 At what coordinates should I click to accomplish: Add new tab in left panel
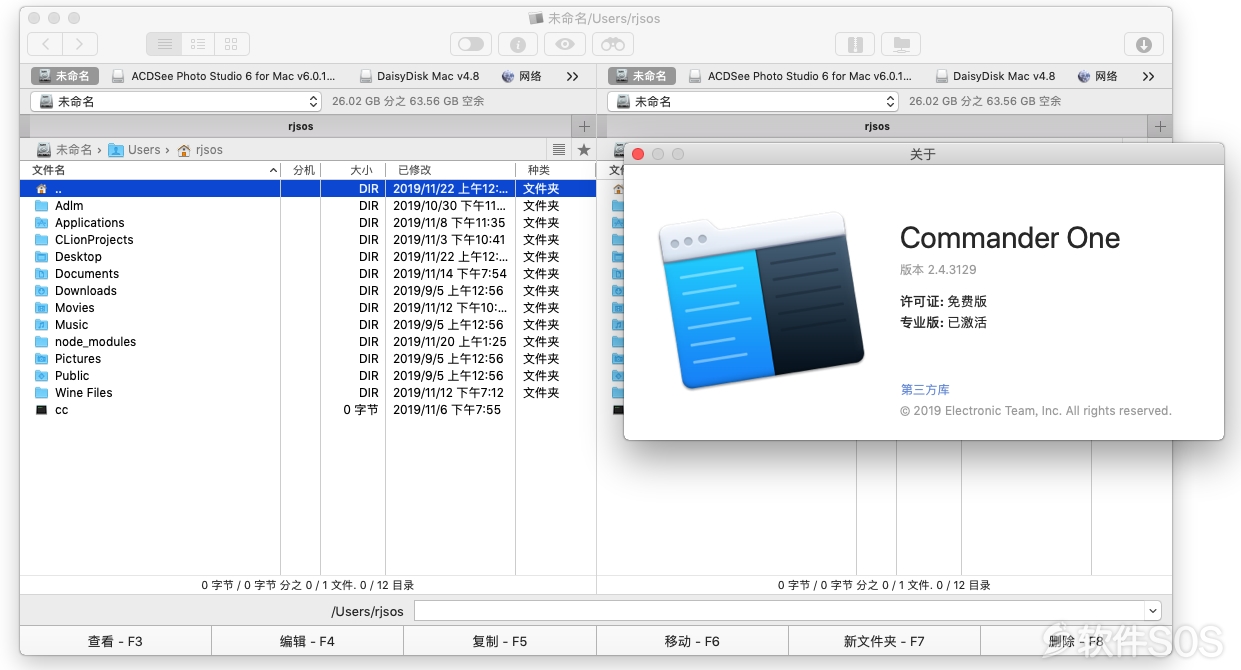[584, 127]
